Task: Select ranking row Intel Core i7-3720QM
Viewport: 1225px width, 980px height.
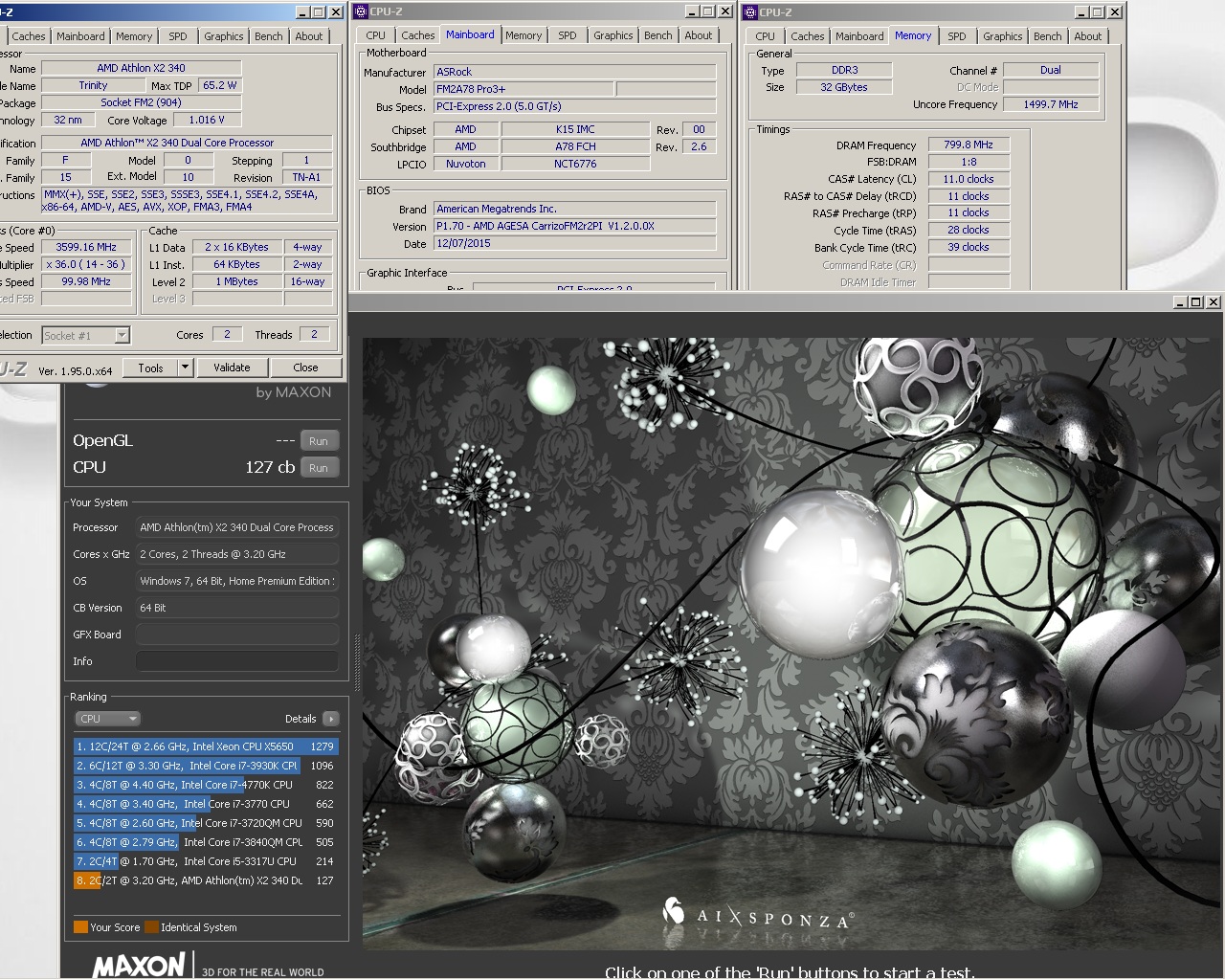Action: (206, 823)
